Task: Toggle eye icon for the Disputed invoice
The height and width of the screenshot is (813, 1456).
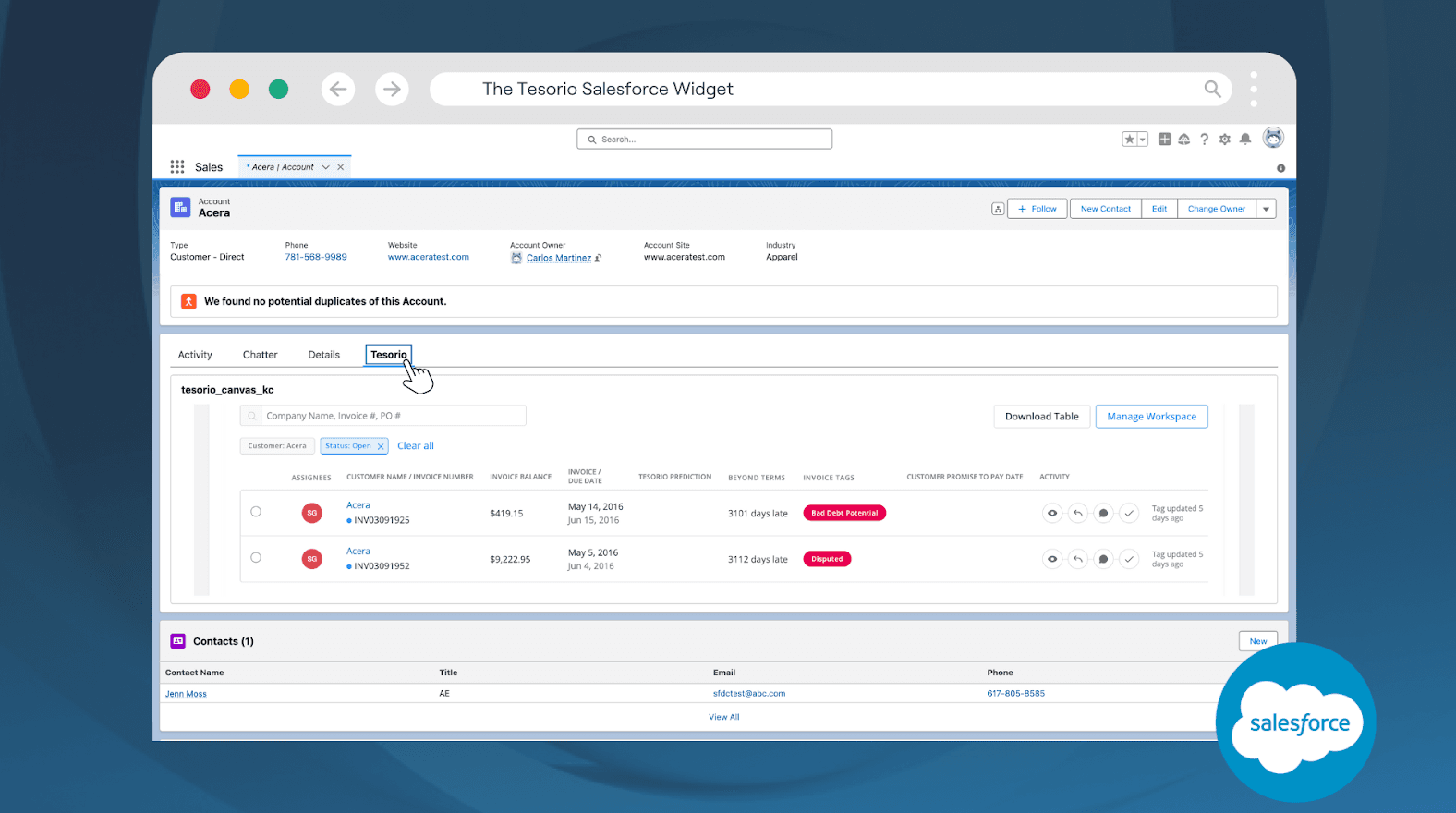Action: (x=1052, y=559)
